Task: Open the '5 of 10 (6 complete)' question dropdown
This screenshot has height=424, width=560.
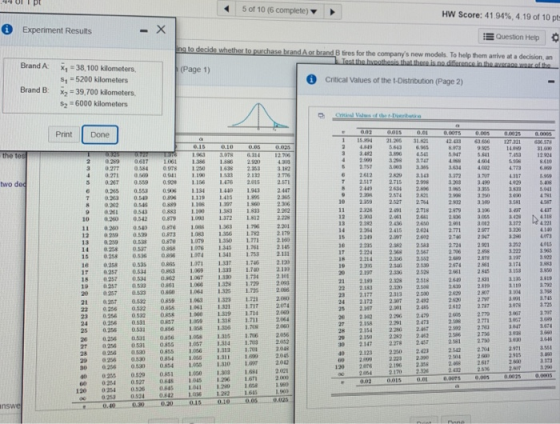Action: pyautogui.click(x=279, y=11)
